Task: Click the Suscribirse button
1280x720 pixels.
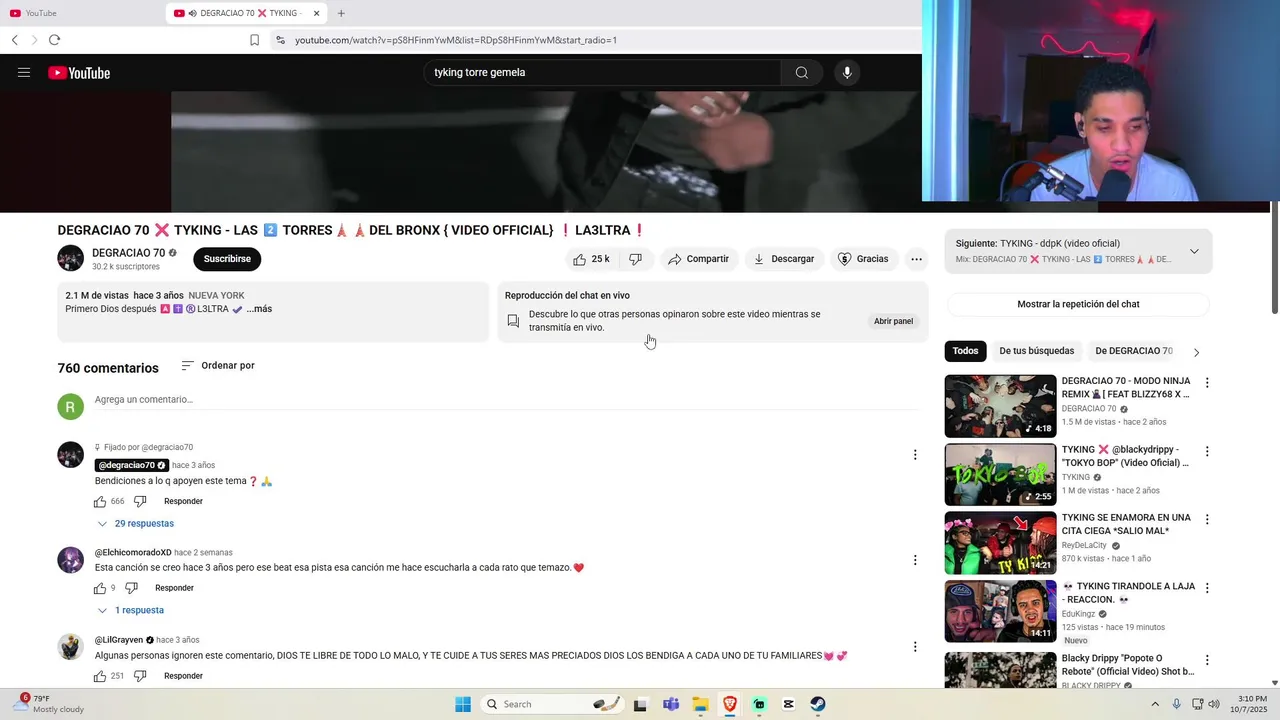Action: pyautogui.click(x=227, y=259)
